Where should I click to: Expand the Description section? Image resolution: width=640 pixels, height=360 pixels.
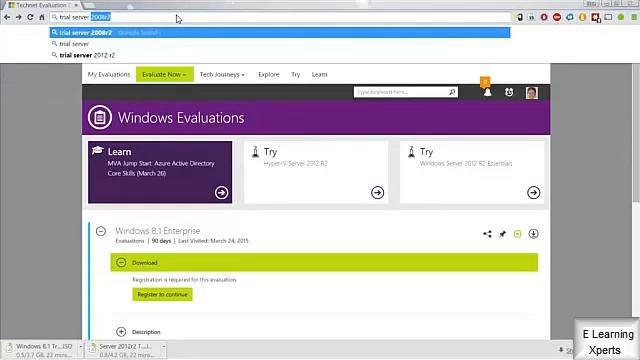point(121,332)
